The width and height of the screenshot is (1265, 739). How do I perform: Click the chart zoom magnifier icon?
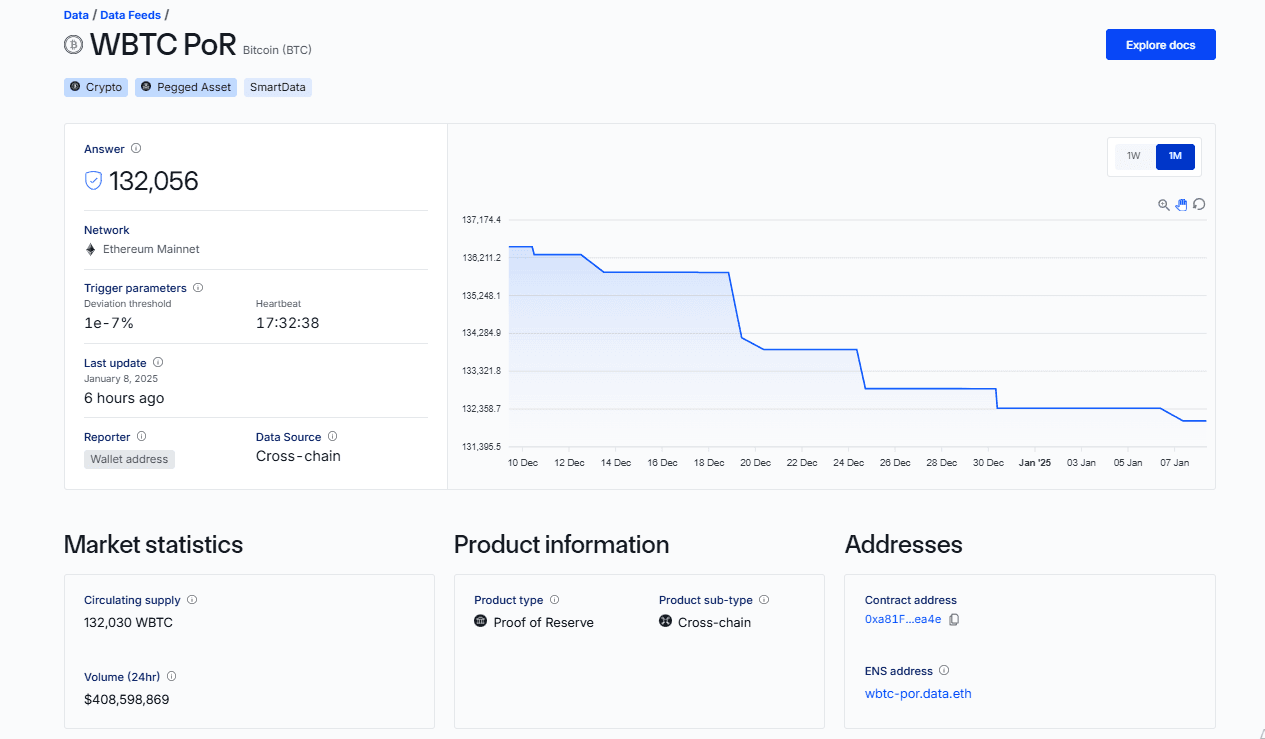[1163, 204]
